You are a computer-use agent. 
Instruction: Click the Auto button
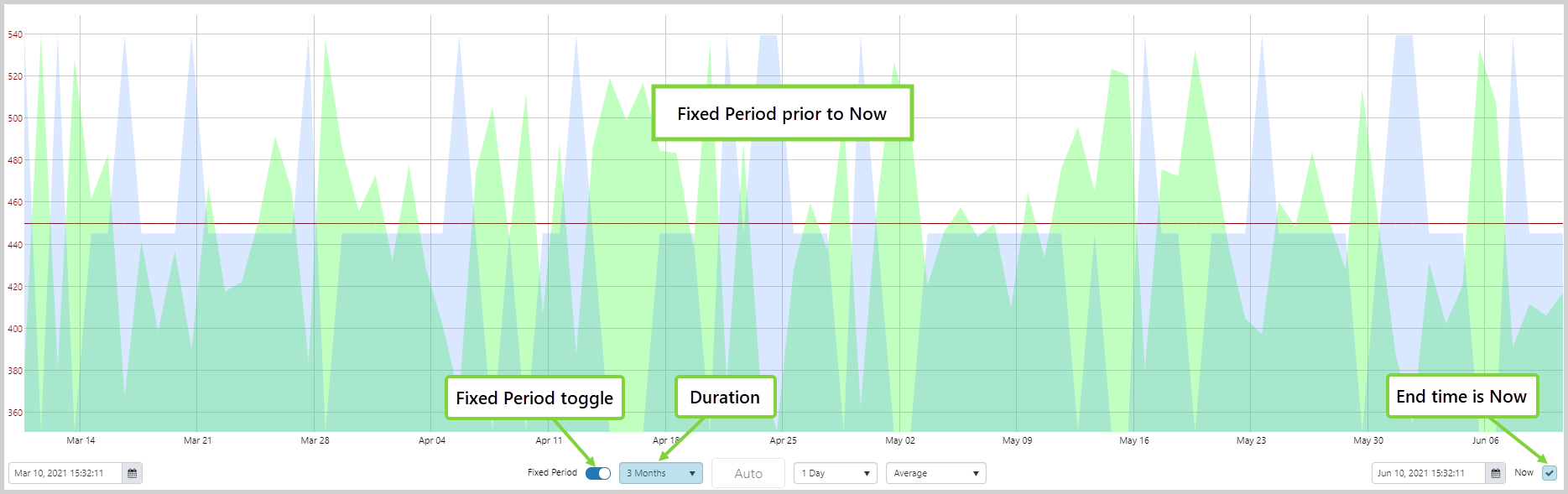748,473
